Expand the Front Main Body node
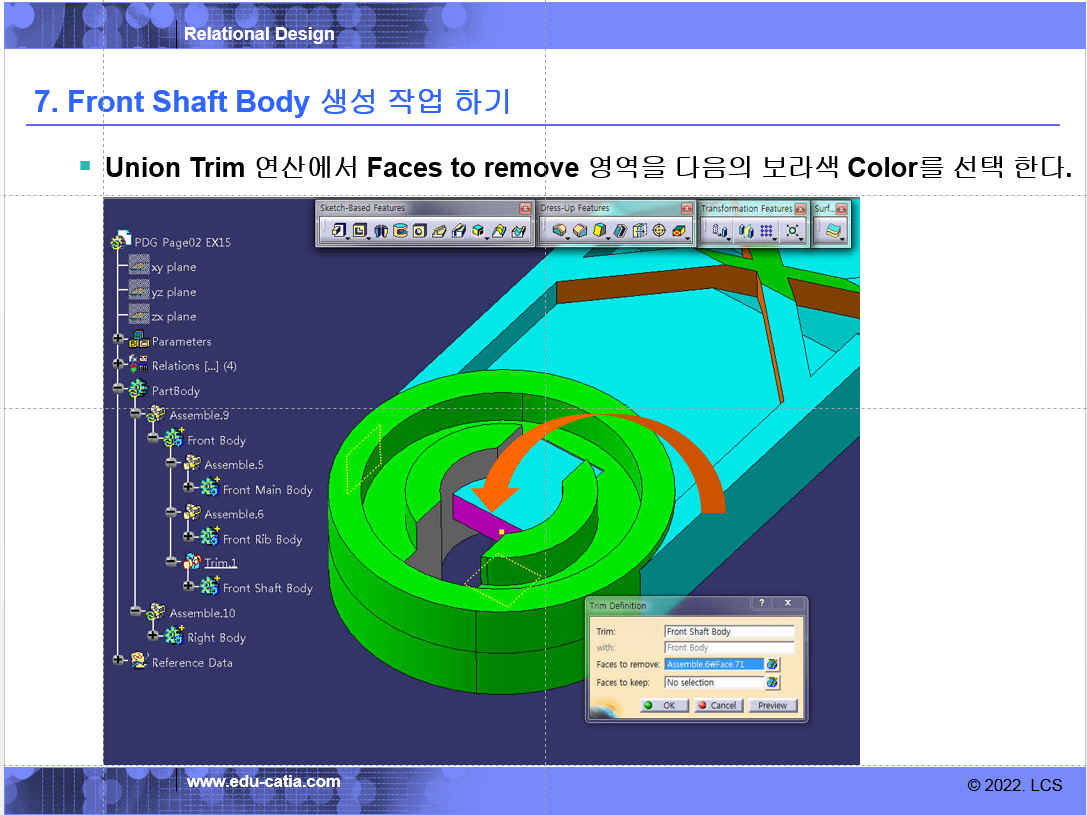The image size is (1087, 815). pyautogui.click(x=189, y=489)
